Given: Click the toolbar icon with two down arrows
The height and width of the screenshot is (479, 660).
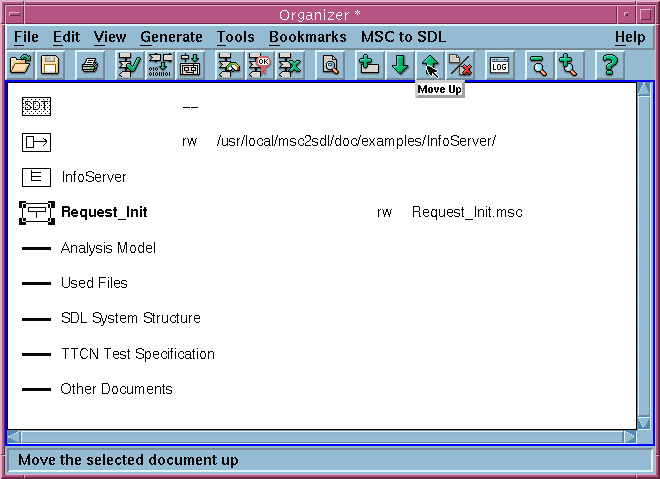Looking at the screenshot, I should 190,65.
